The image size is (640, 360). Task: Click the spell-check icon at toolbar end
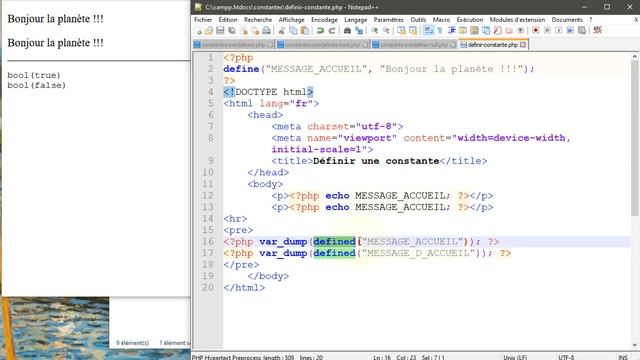tap(598, 31)
